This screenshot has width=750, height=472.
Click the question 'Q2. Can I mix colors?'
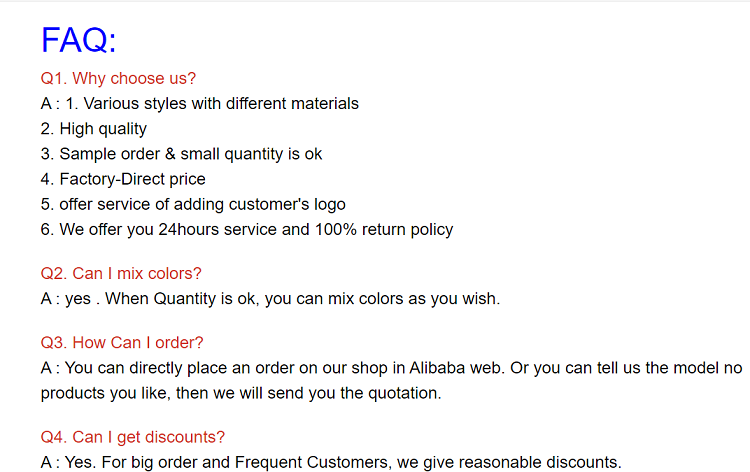121,273
